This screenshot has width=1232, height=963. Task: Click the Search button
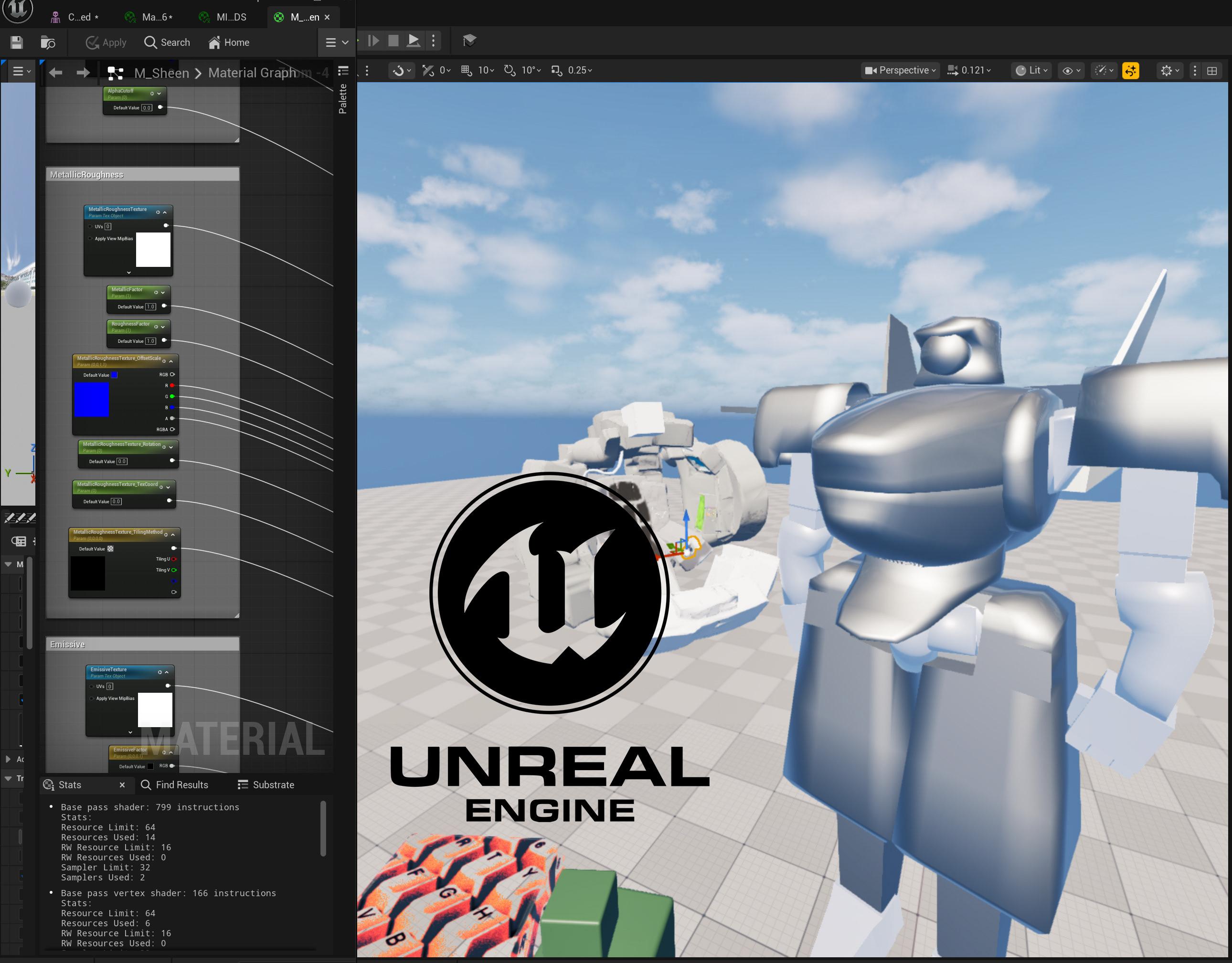click(x=167, y=42)
